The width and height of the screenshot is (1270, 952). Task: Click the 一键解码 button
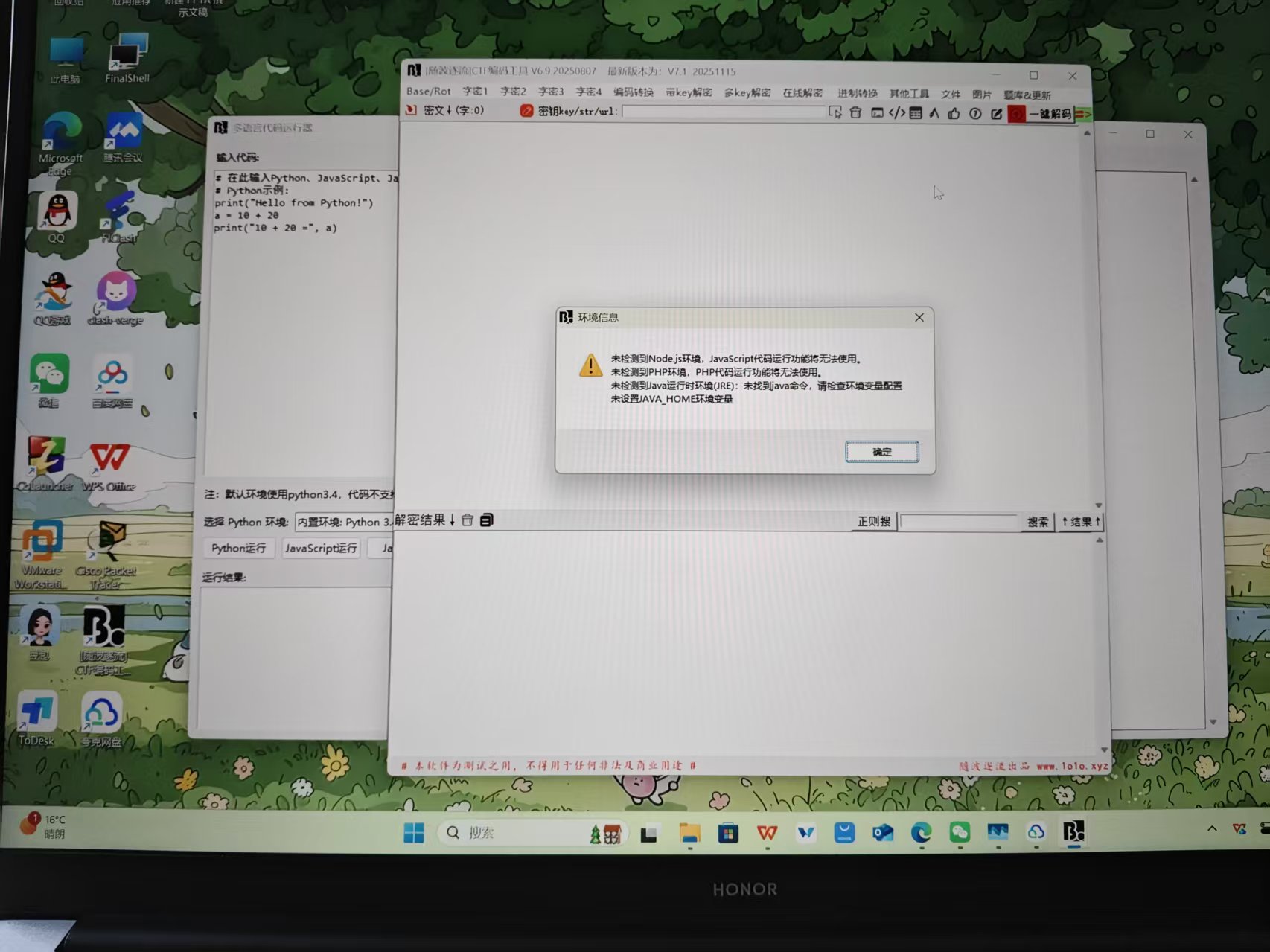(x=1050, y=114)
